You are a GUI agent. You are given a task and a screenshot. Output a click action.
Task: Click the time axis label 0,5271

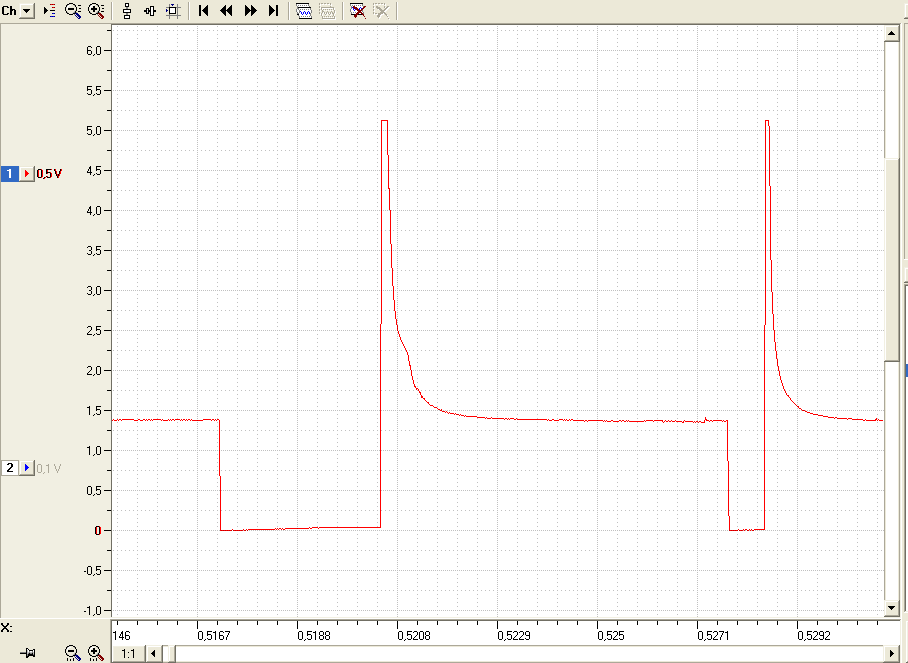(x=713, y=636)
